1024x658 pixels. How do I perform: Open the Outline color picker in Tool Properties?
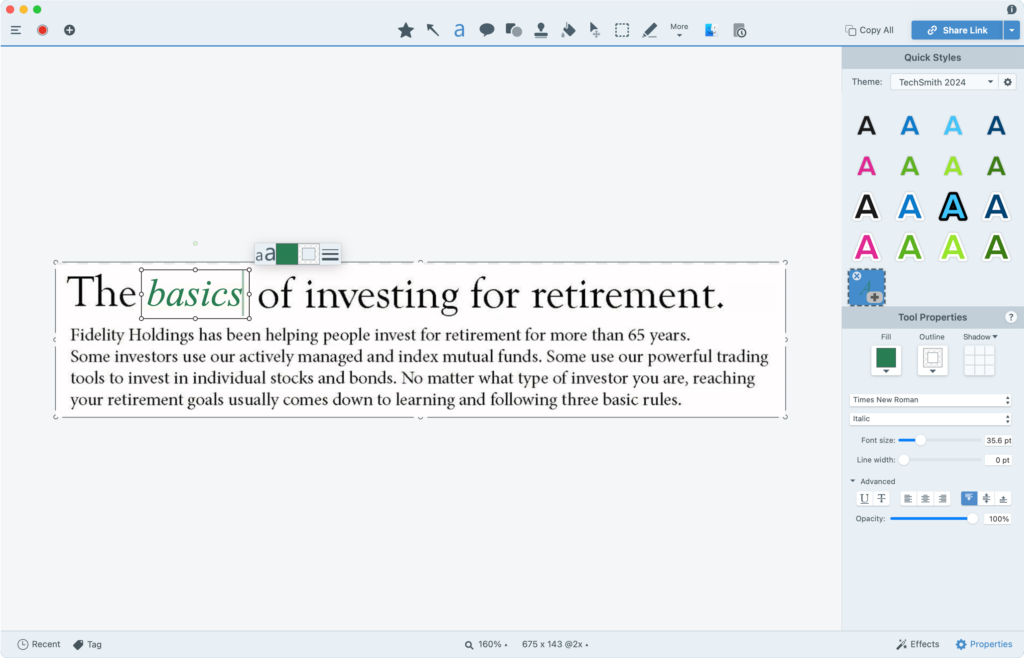(x=932, y=360)
